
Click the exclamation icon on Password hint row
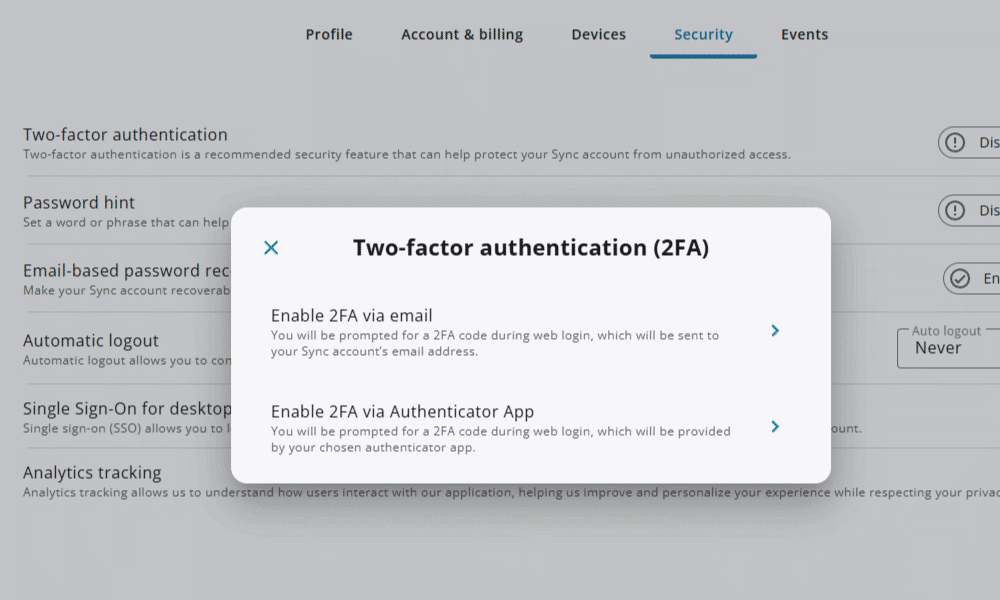click(956, 211)
